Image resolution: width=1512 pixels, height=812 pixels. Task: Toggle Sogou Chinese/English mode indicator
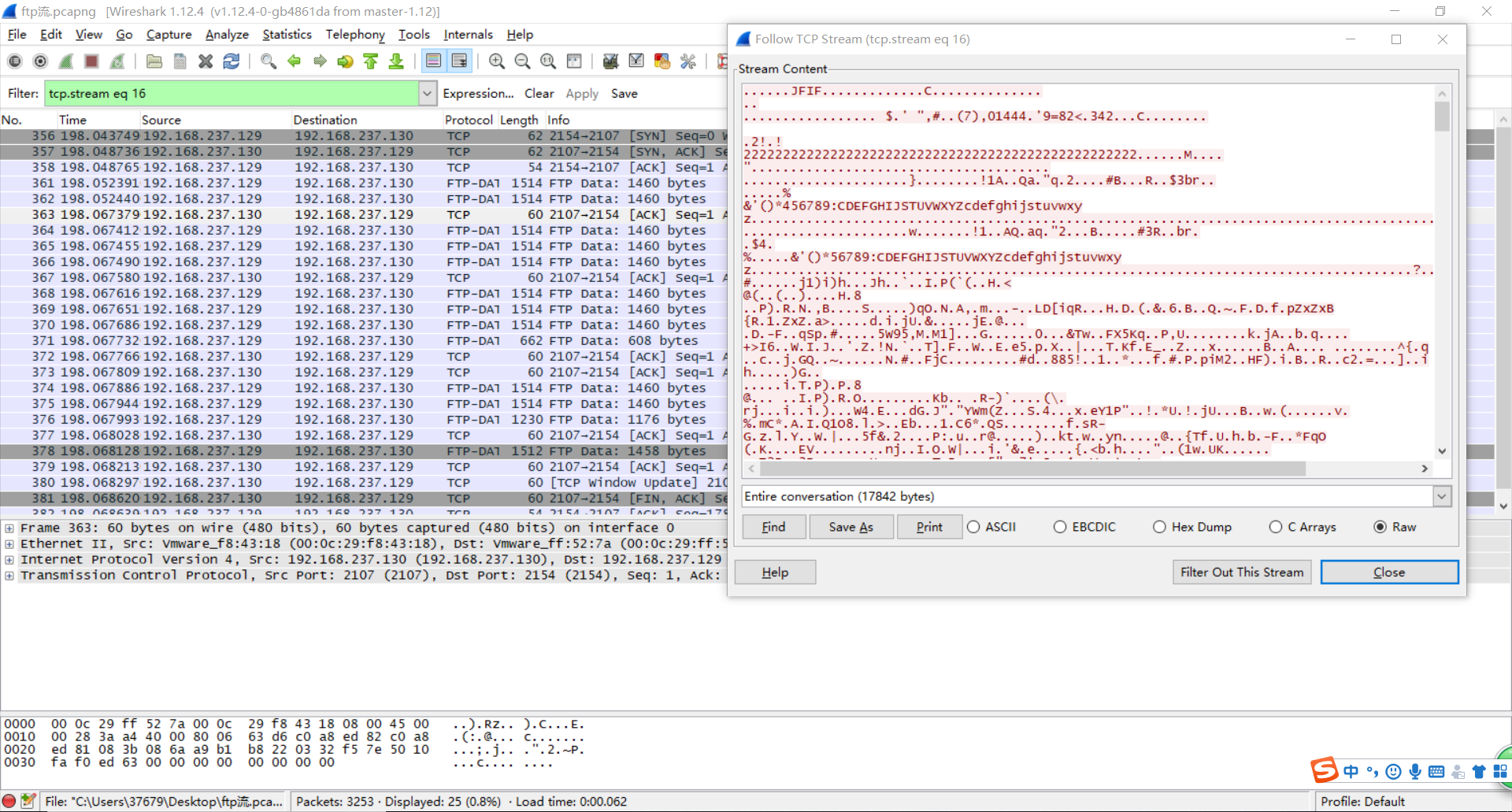tap(1351, 772)
